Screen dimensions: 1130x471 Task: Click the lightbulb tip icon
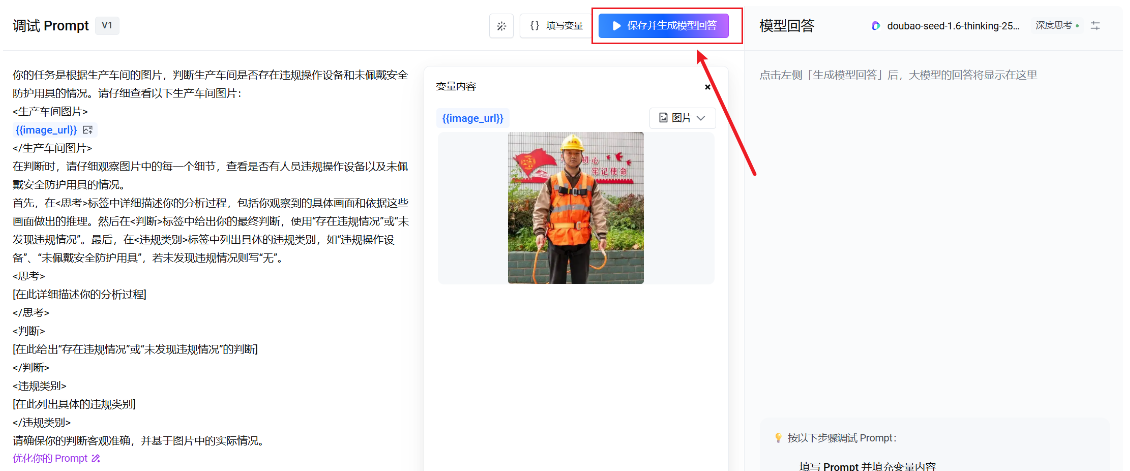(x=778, y=438)
